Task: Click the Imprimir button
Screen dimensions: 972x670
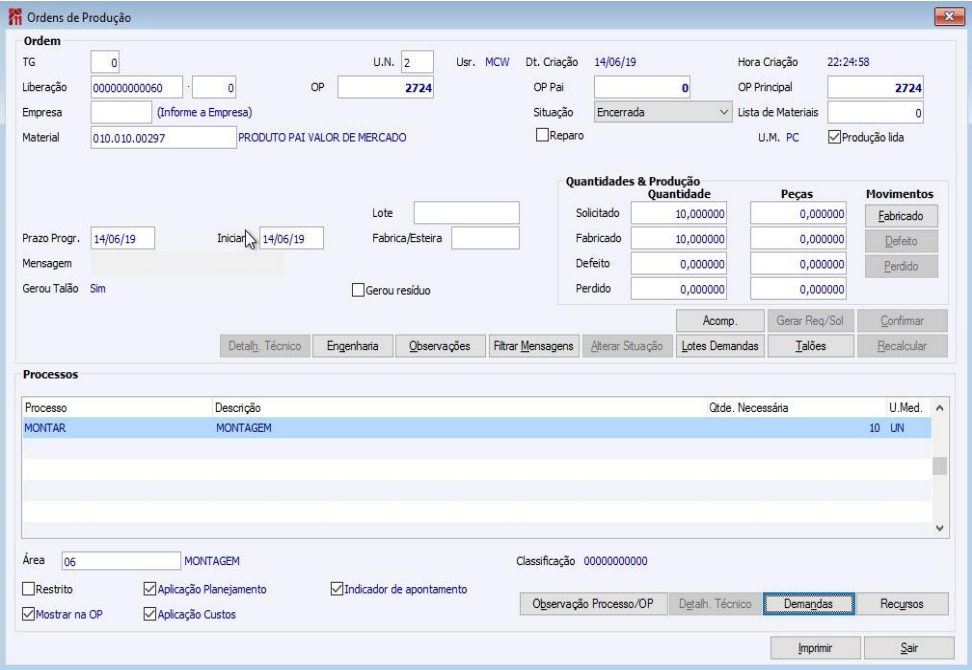Action: (816, 648)
